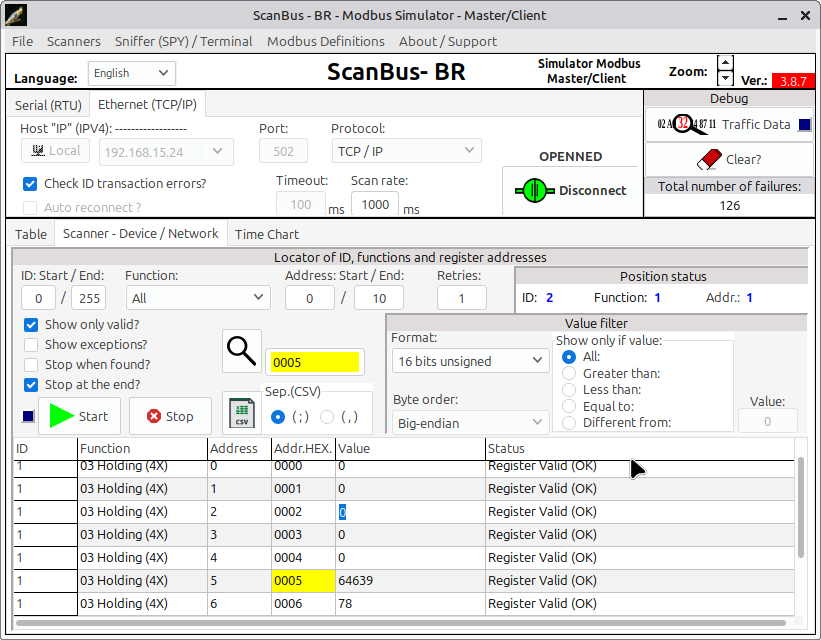The height and width of the screenshot is (640, 821).
Task: Click the Start button text
Action: coord(93,416)
